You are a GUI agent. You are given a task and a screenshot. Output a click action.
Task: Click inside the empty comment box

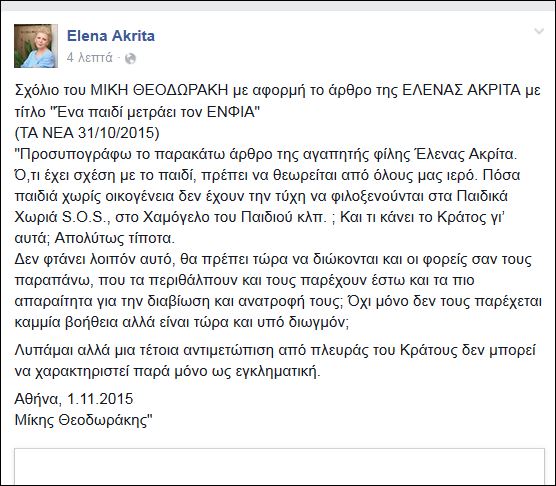coord(279,466)
